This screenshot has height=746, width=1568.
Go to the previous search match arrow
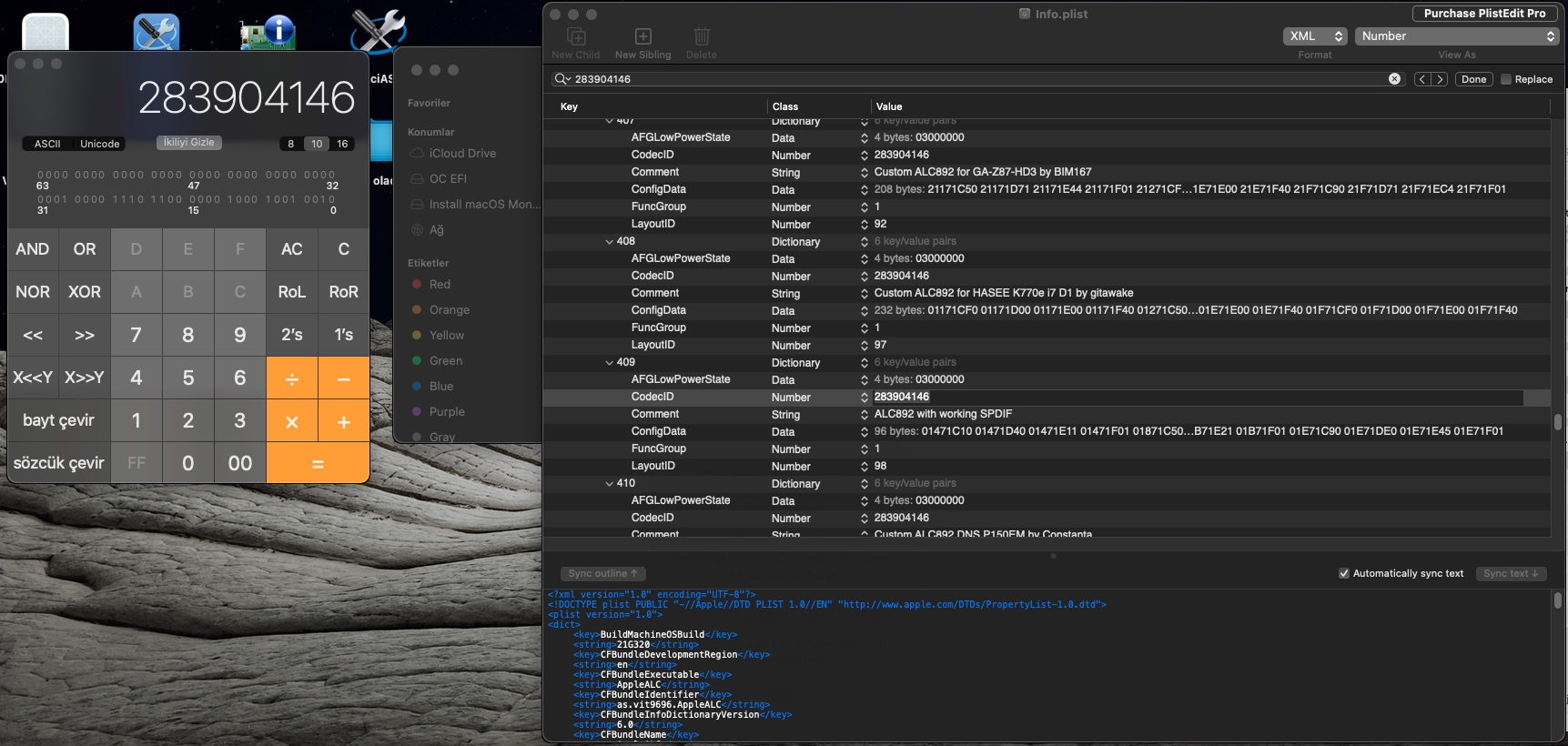(1422, 79)
